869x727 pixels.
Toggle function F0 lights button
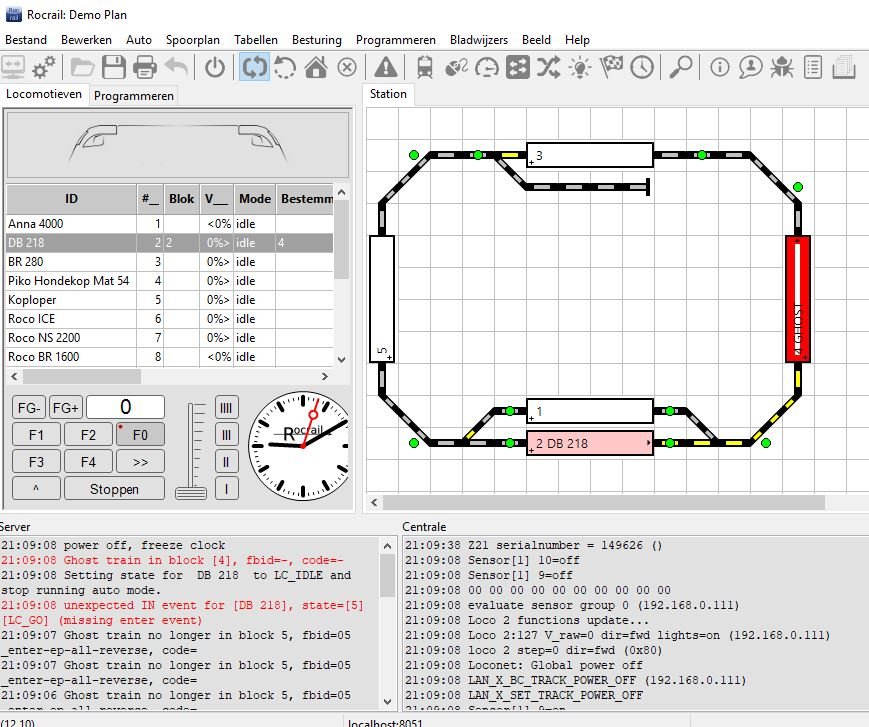coord(140,435)
